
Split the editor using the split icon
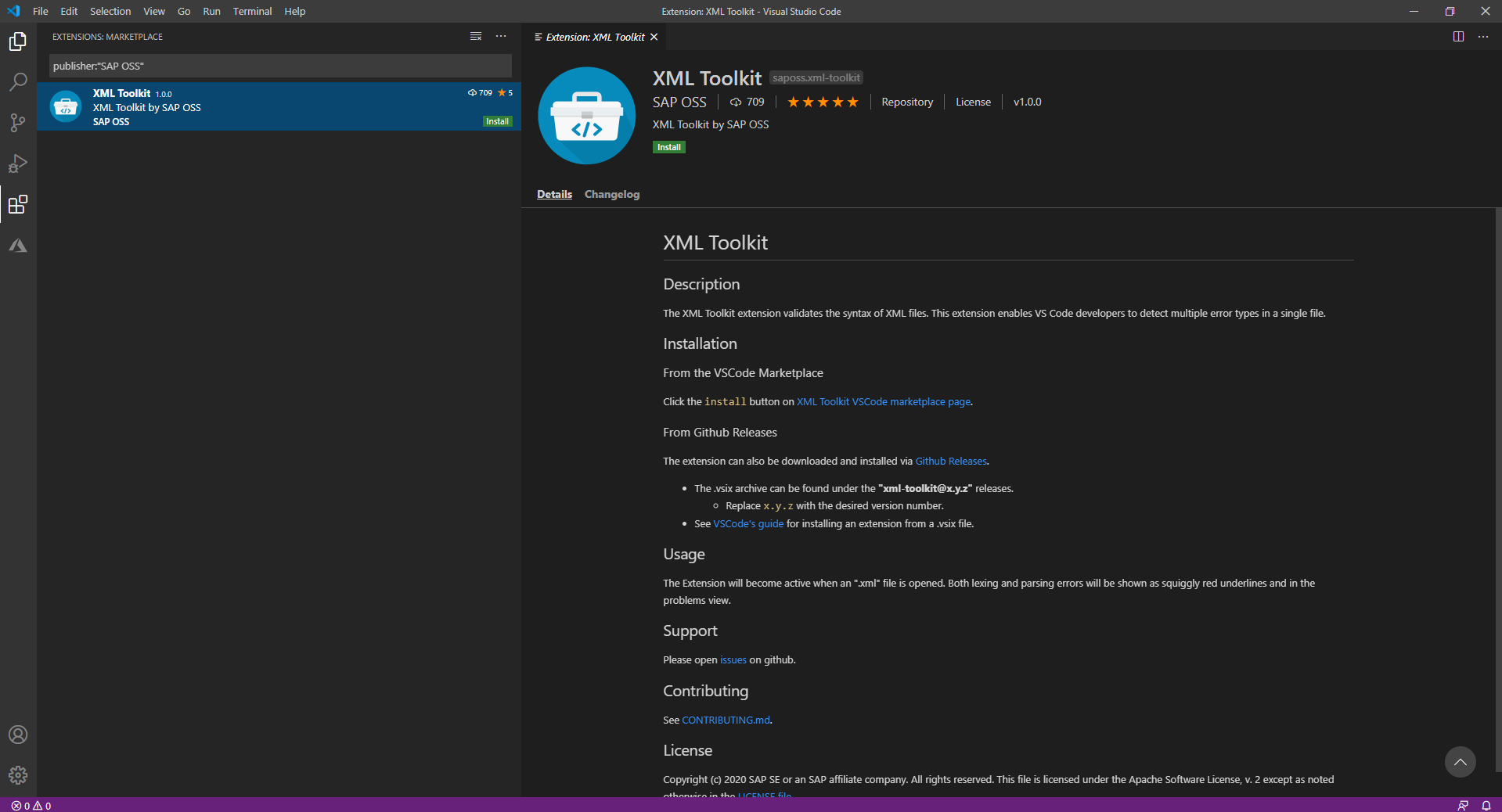coord(1457,36)
